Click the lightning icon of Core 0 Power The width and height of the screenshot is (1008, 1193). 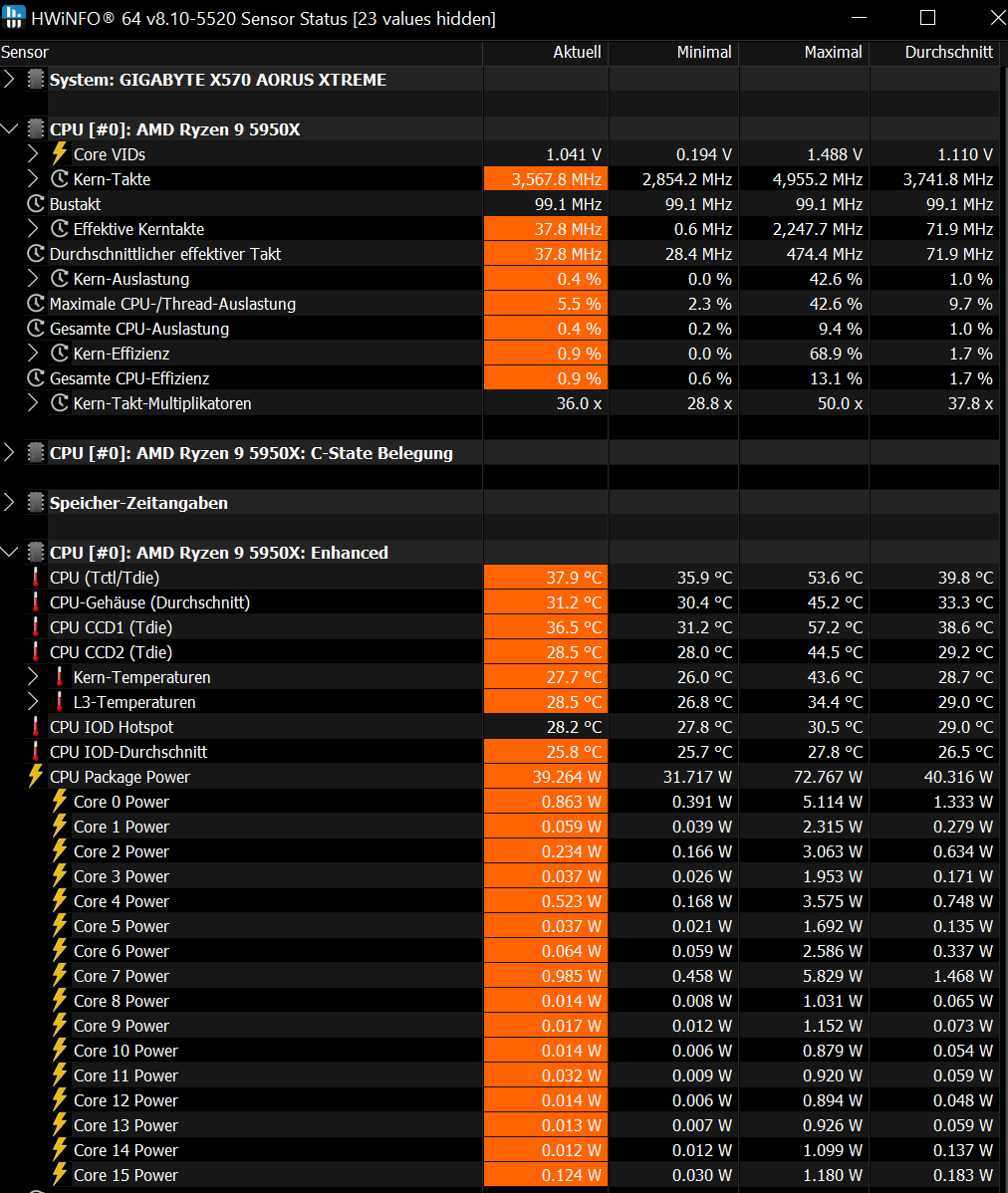[60, 802]
